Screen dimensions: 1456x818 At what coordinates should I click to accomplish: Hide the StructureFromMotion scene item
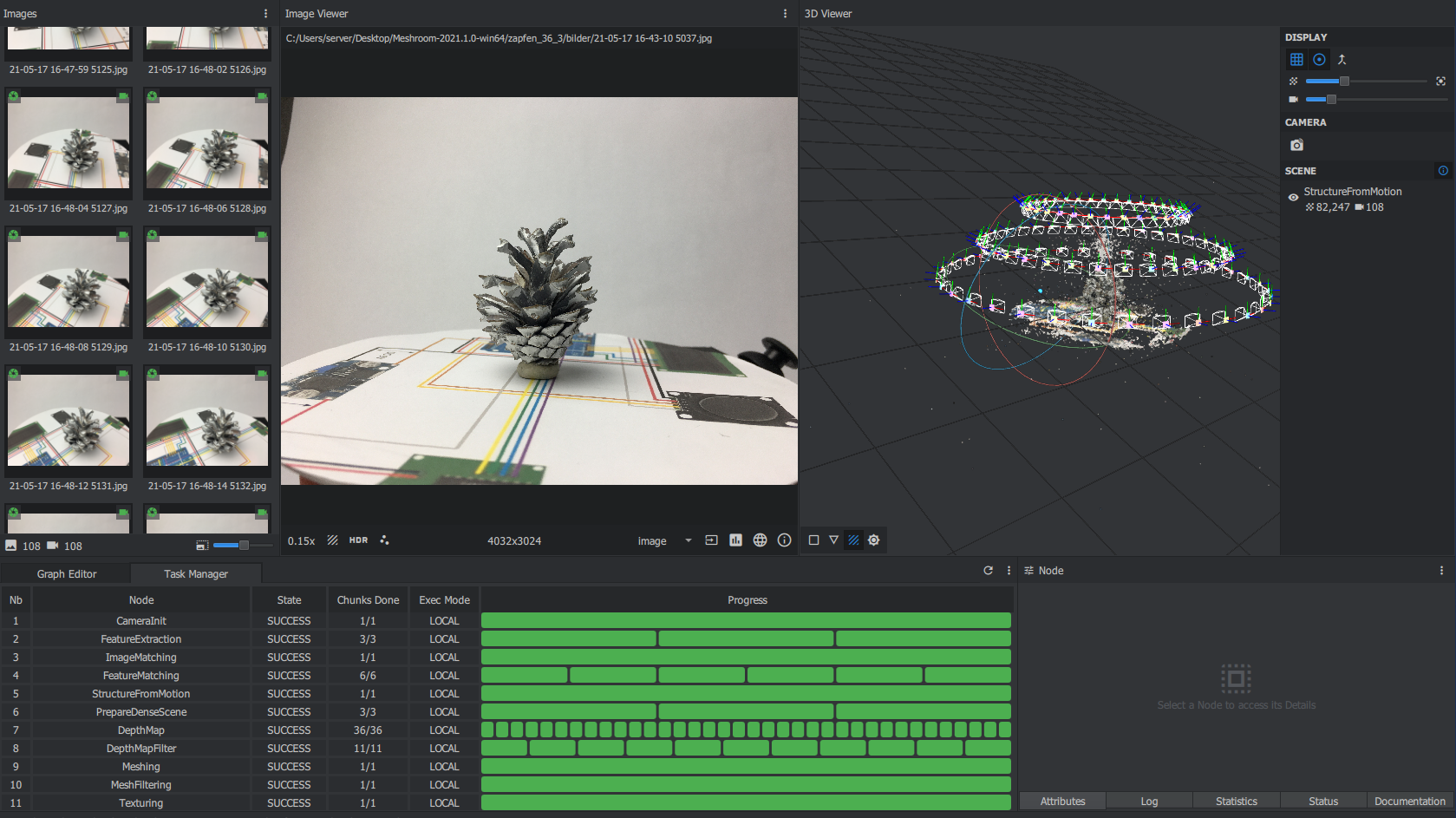pyautogui.click(x=1293, y=198)
